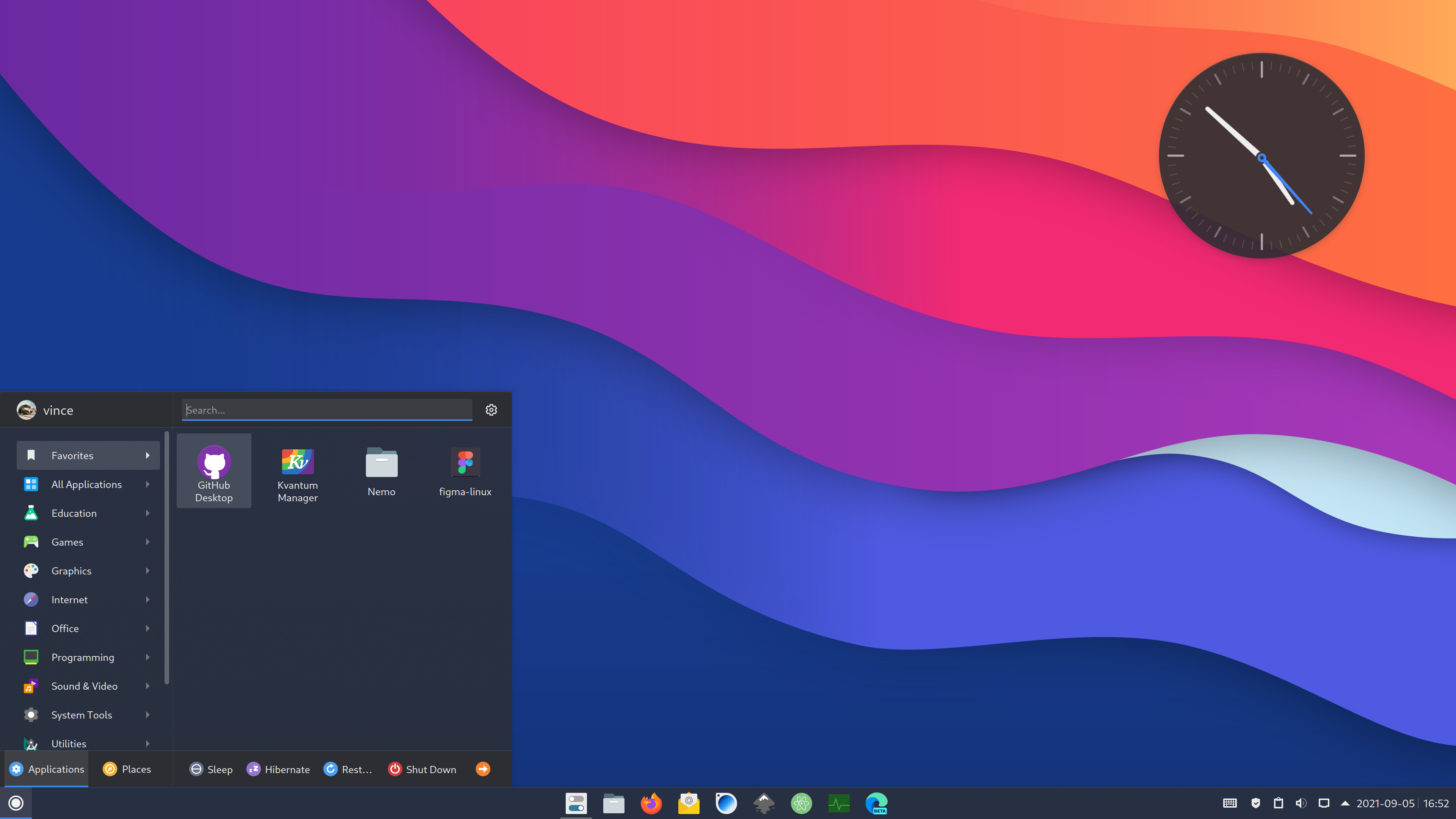Image resolution: width=1456 pixels, height=819 pixels.
Task: Expand the Programming category arrow
Action: (x=147, y=657)
